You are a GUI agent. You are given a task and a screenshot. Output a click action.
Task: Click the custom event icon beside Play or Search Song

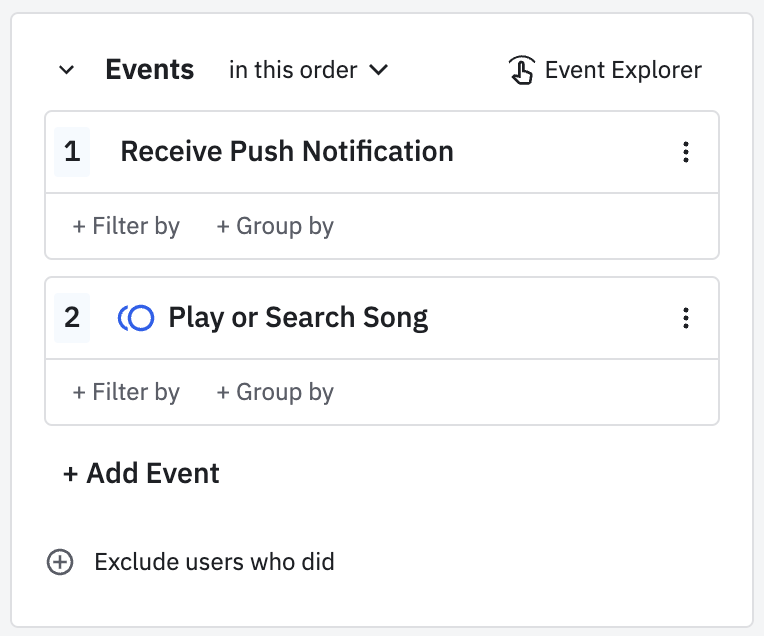pos(136,318)
